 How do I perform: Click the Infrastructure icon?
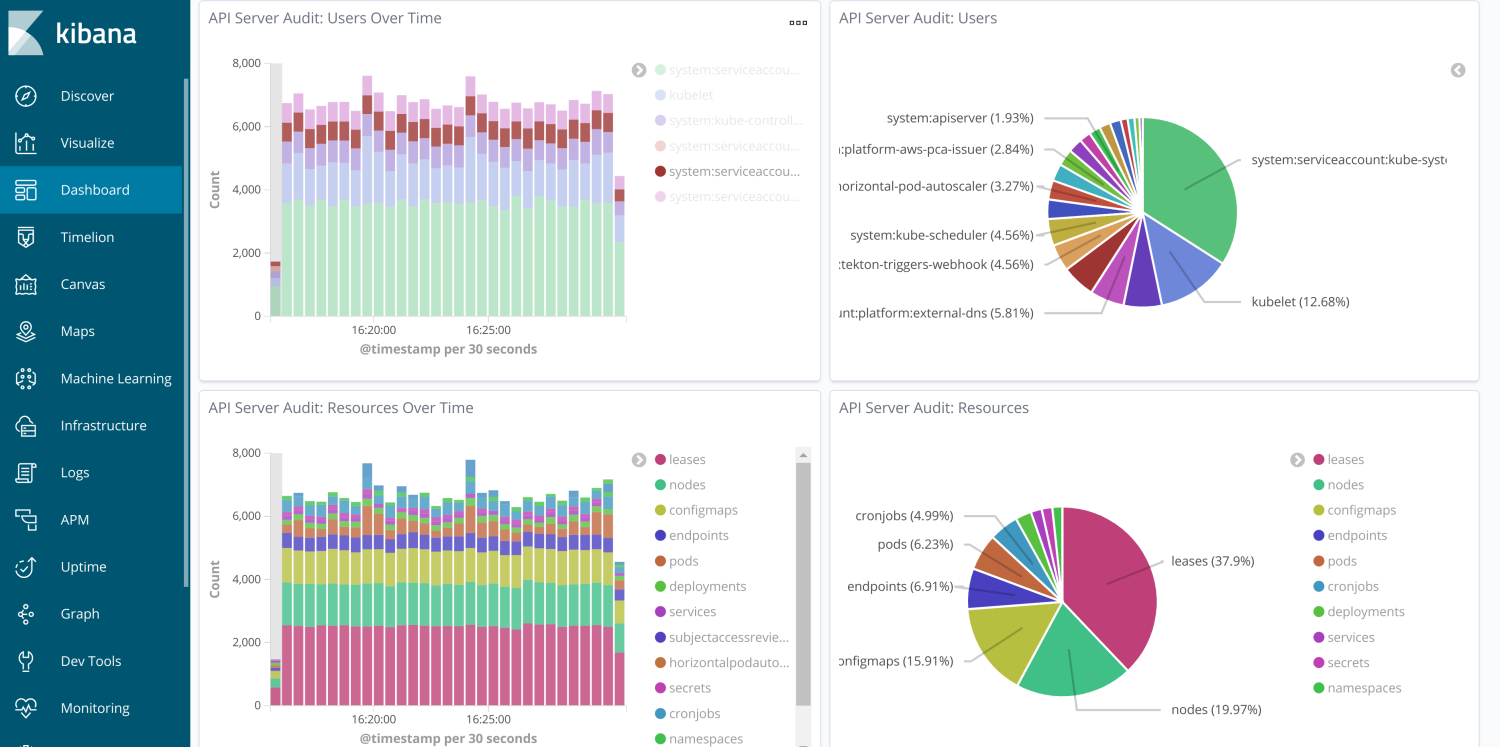26,425
